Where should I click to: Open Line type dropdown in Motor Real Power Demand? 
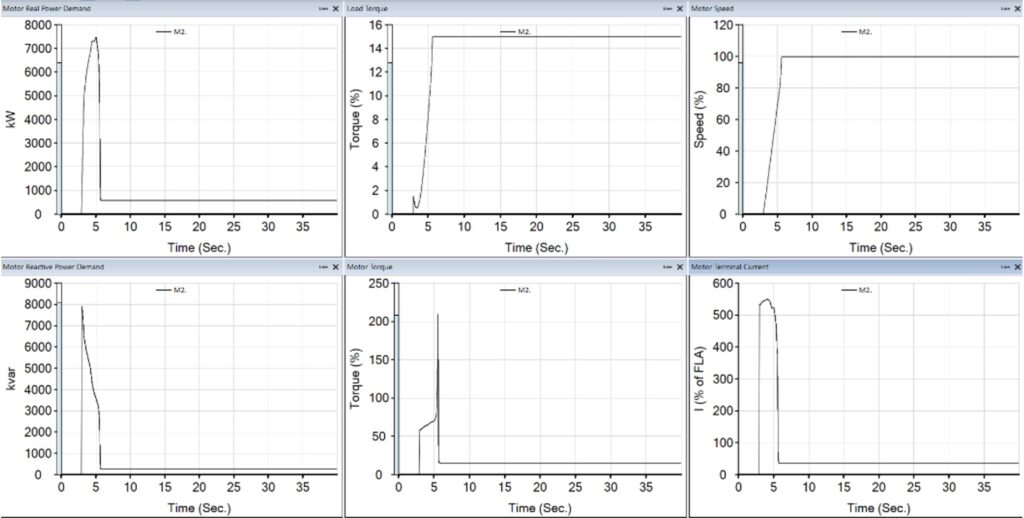click(322, 9)
